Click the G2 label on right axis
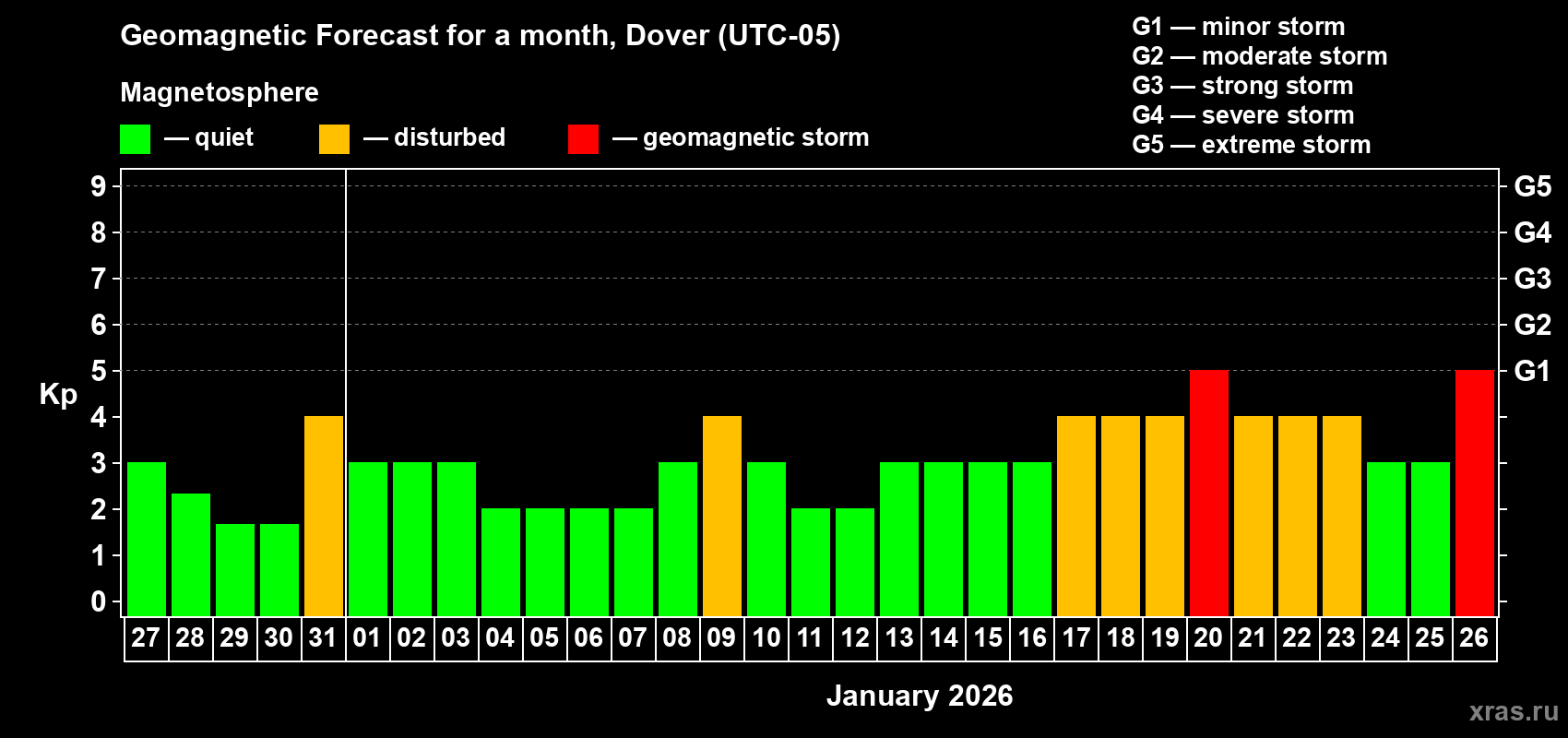The width and height of the screenshot is (1568, 738). tap(1532, 325)
